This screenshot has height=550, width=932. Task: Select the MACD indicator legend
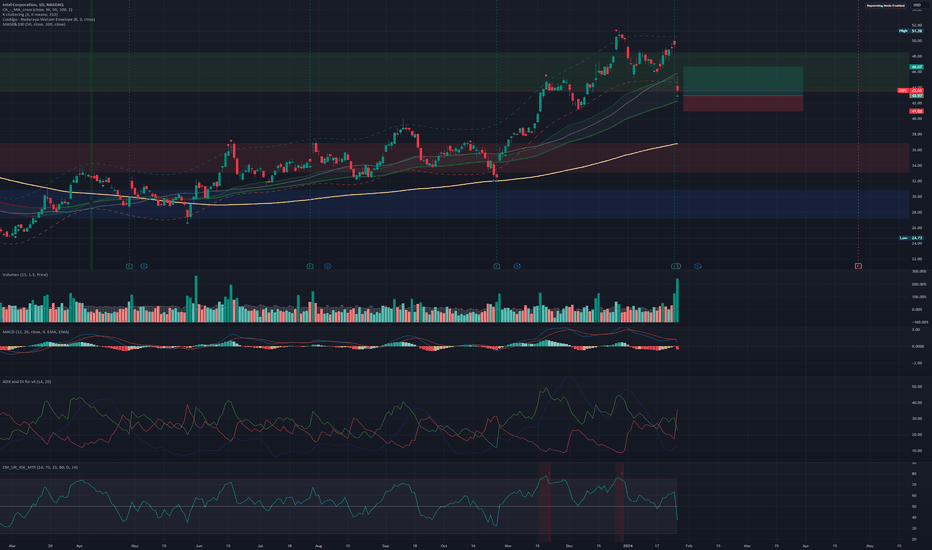click(36, 332)
